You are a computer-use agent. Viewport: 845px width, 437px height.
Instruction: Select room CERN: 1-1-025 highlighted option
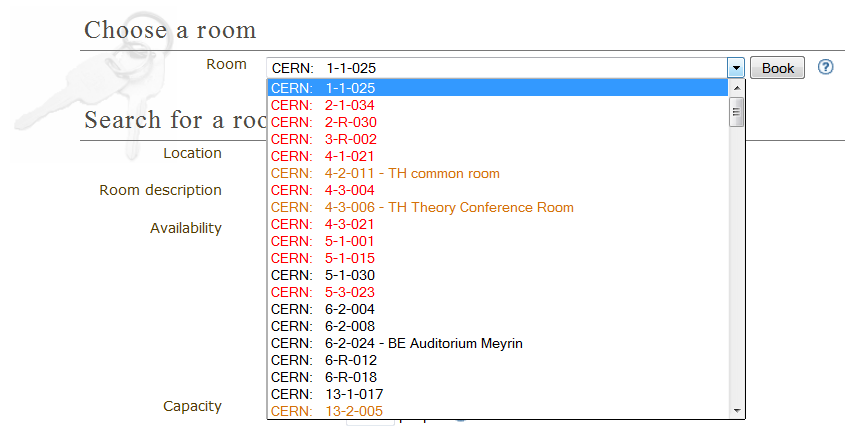498,88
